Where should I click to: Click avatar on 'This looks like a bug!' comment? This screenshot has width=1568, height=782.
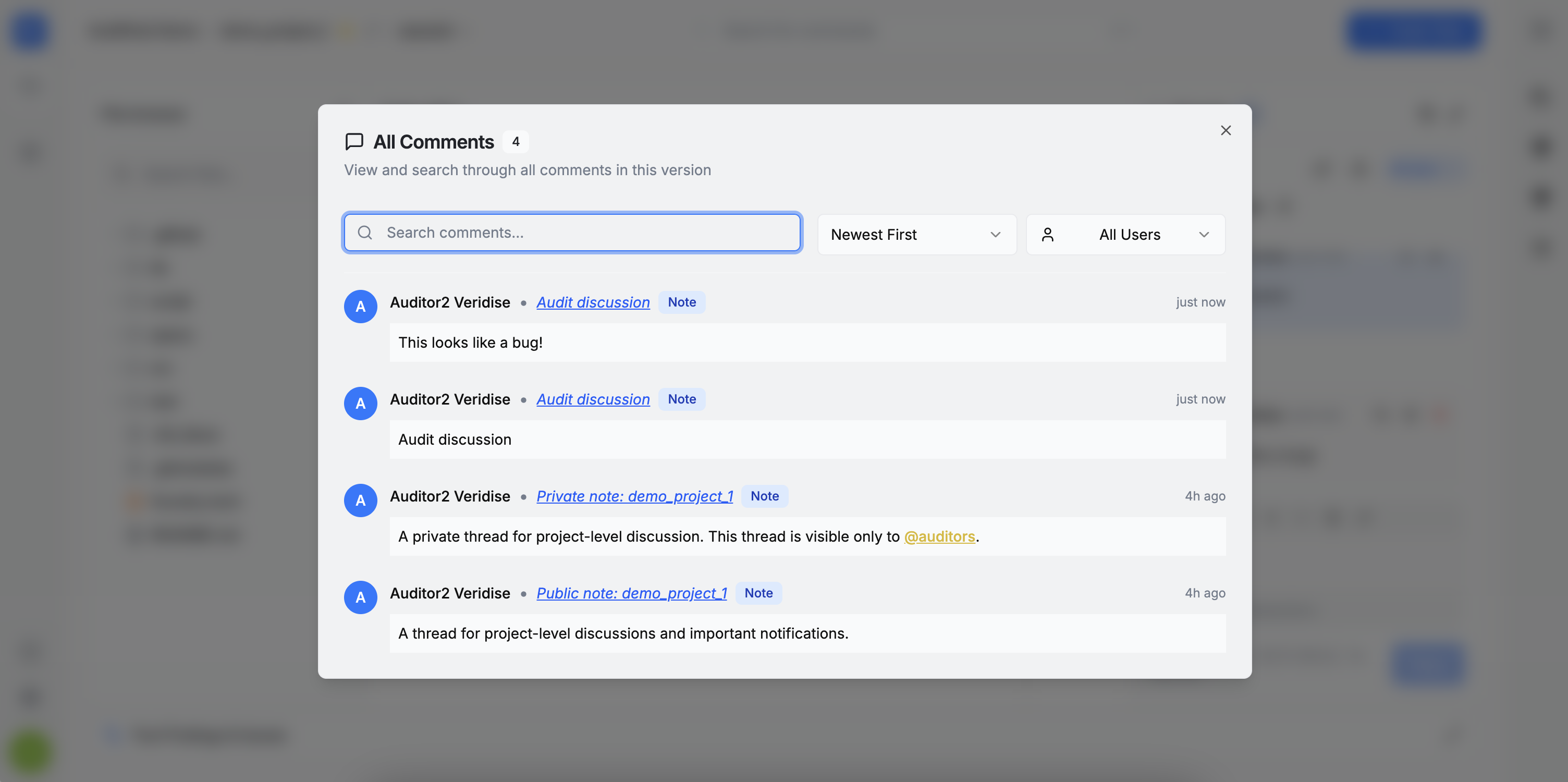tap(360, 306)
